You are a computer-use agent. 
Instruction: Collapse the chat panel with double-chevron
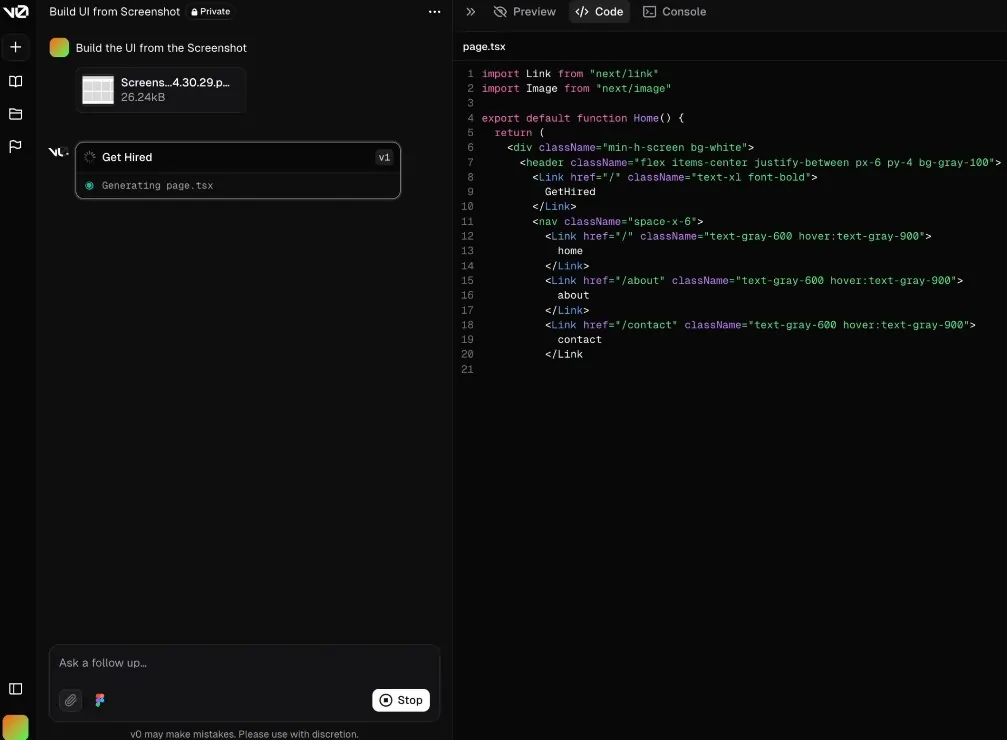click(x=470, y=12)
